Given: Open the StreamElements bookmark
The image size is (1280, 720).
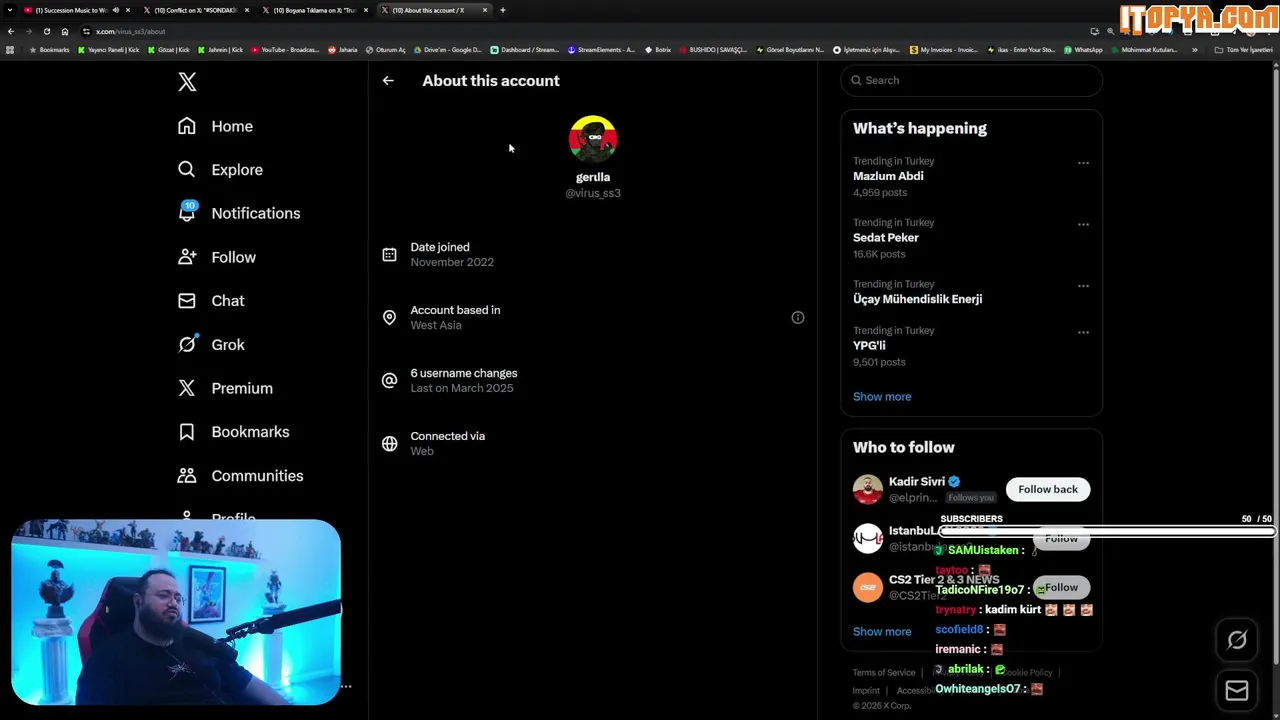Looking at the screenshot, I should pos(601,50).
